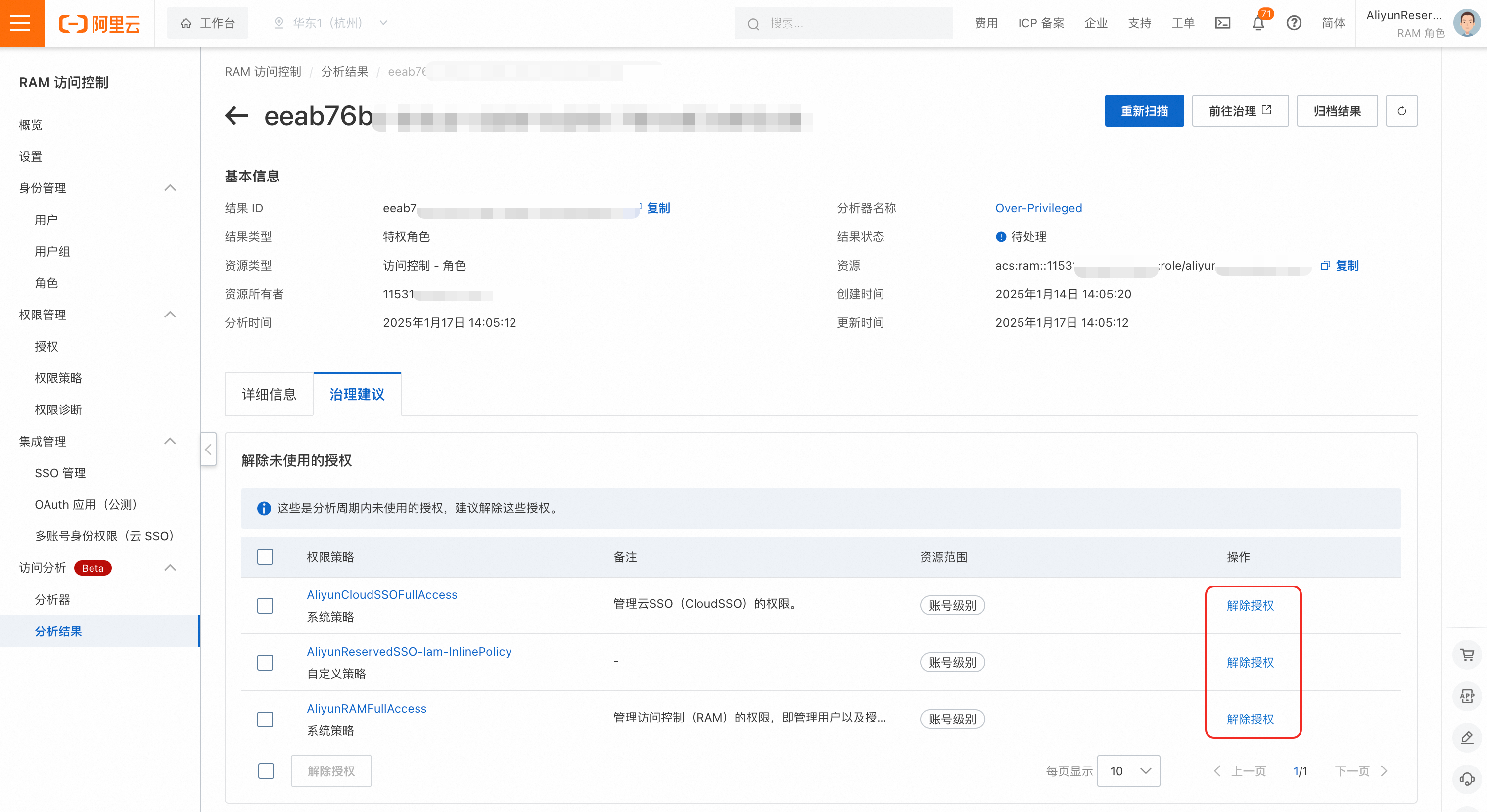1487x812 pixels.
Task: Open 权限策略 in the sidebar
Action: click(x=58, y=378)
